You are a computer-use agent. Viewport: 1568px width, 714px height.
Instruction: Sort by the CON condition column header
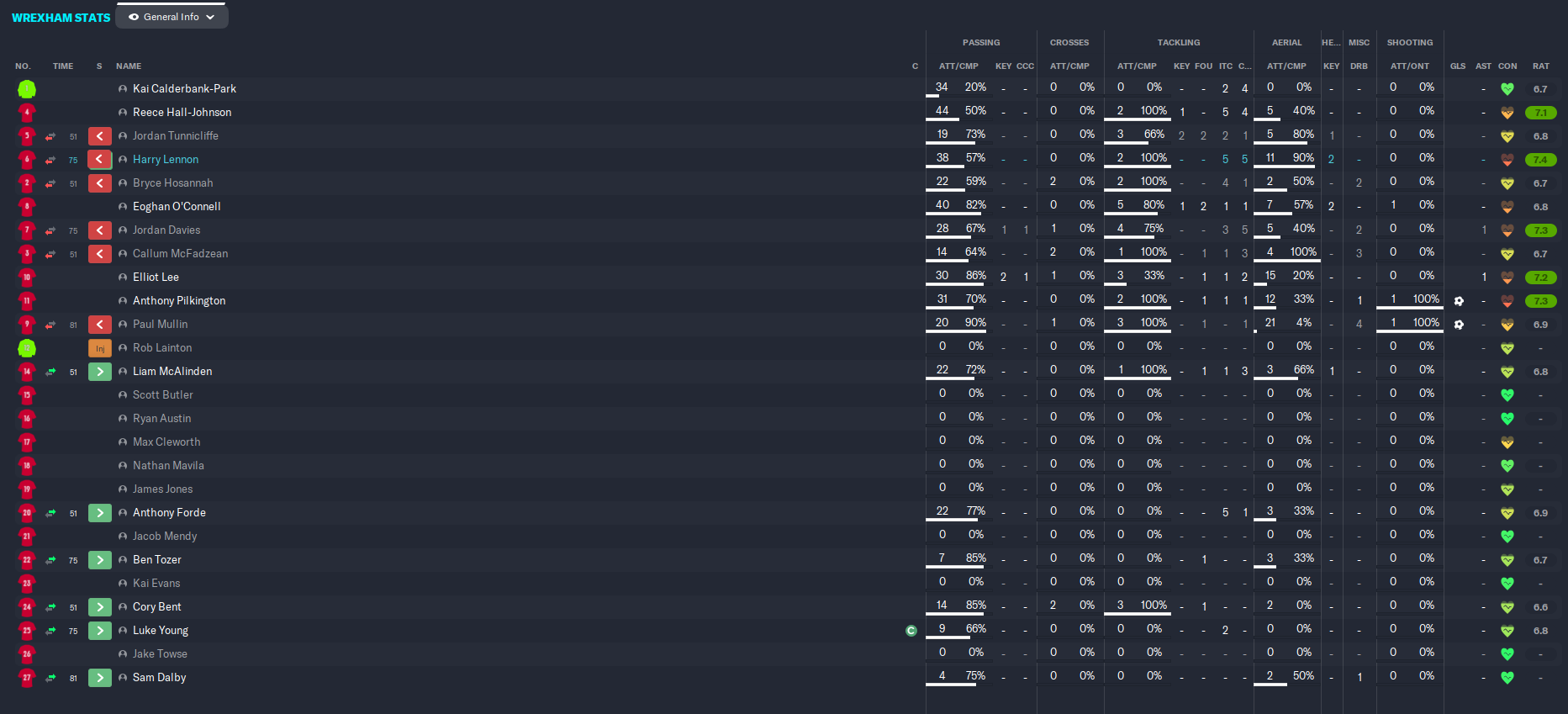pos(1508,66)
